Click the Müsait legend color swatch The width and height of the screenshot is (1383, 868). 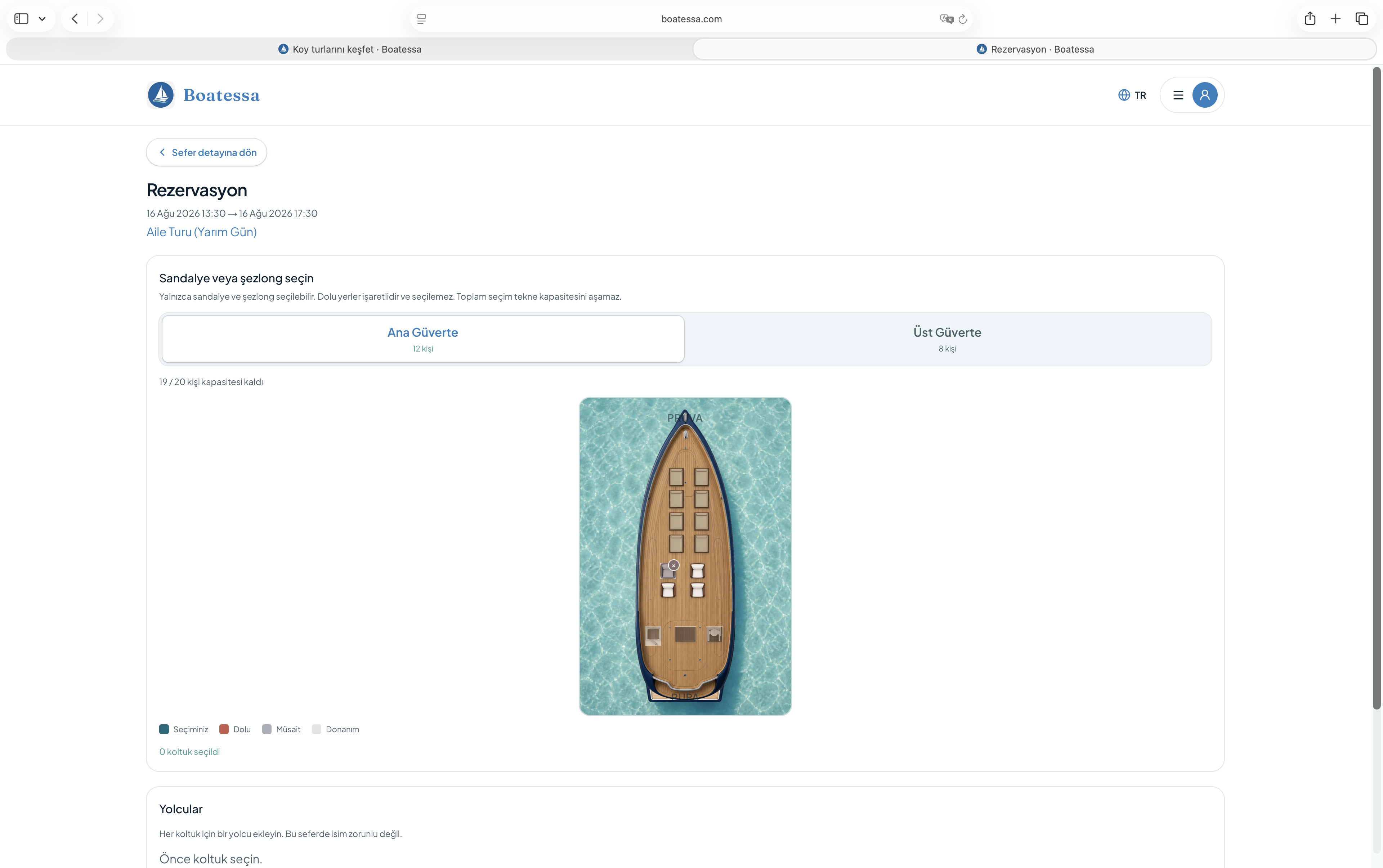tap(267, 729)
